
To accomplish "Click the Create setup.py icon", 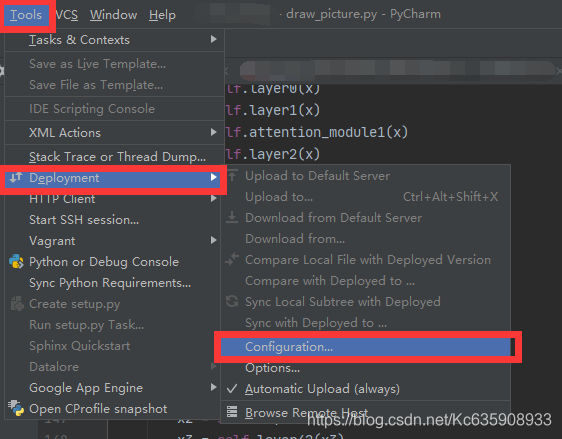I will click(x=17, y=304).
